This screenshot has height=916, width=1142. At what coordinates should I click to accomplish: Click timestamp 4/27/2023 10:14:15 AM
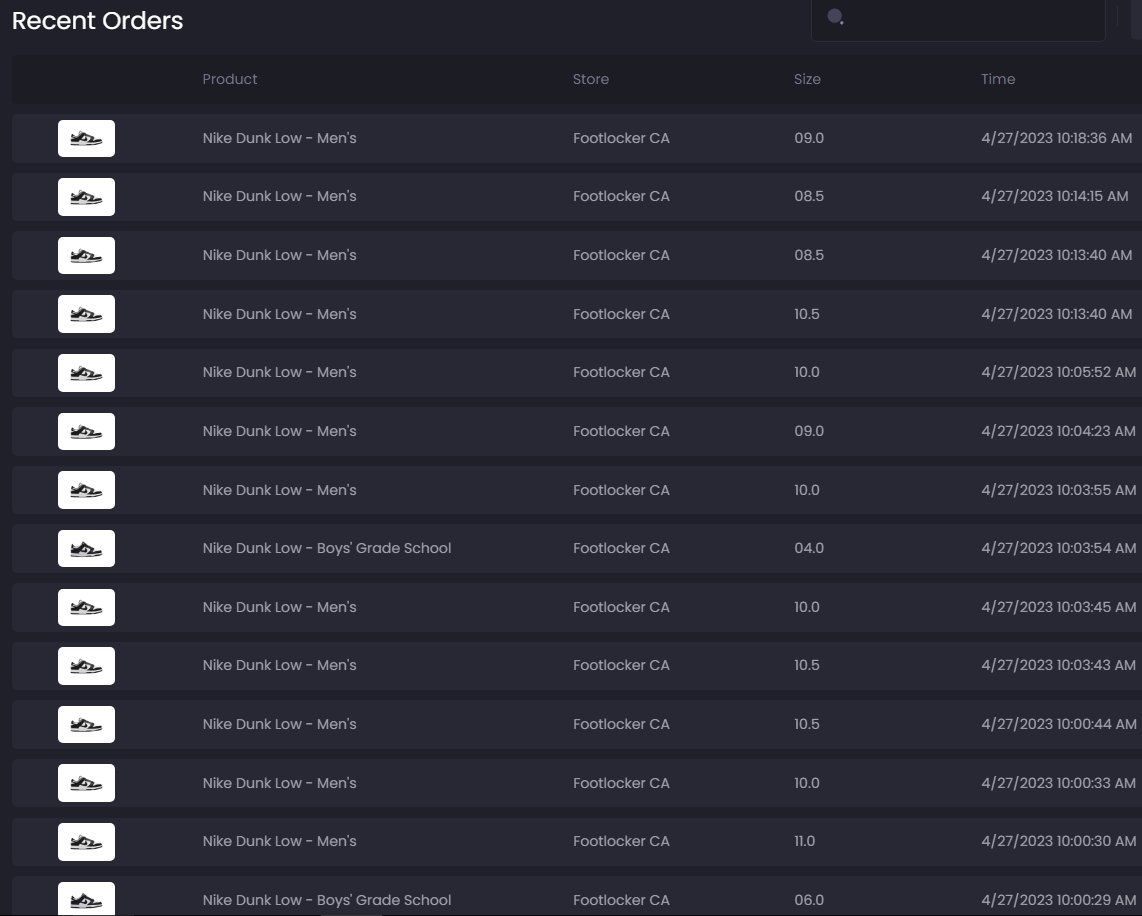[1055, 196]
